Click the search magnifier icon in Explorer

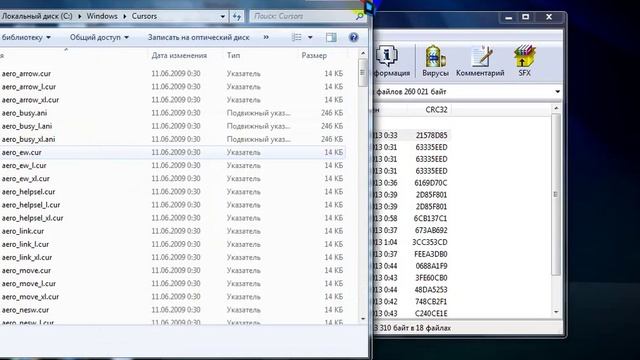pos(360,16)
